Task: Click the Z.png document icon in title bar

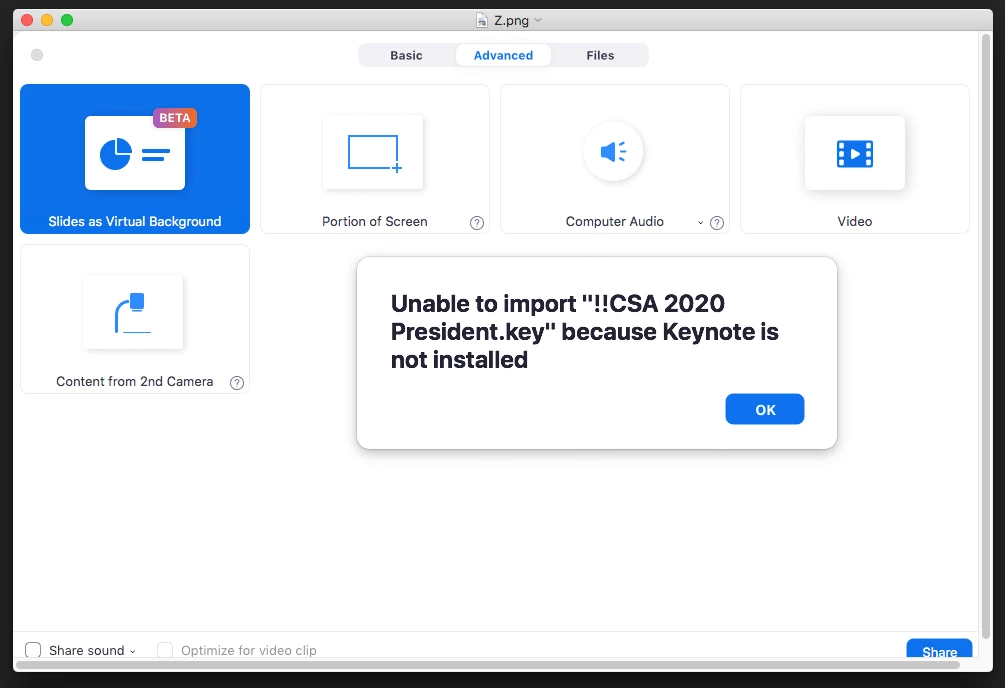Action: pyautogui.click(x=481, y=21)
